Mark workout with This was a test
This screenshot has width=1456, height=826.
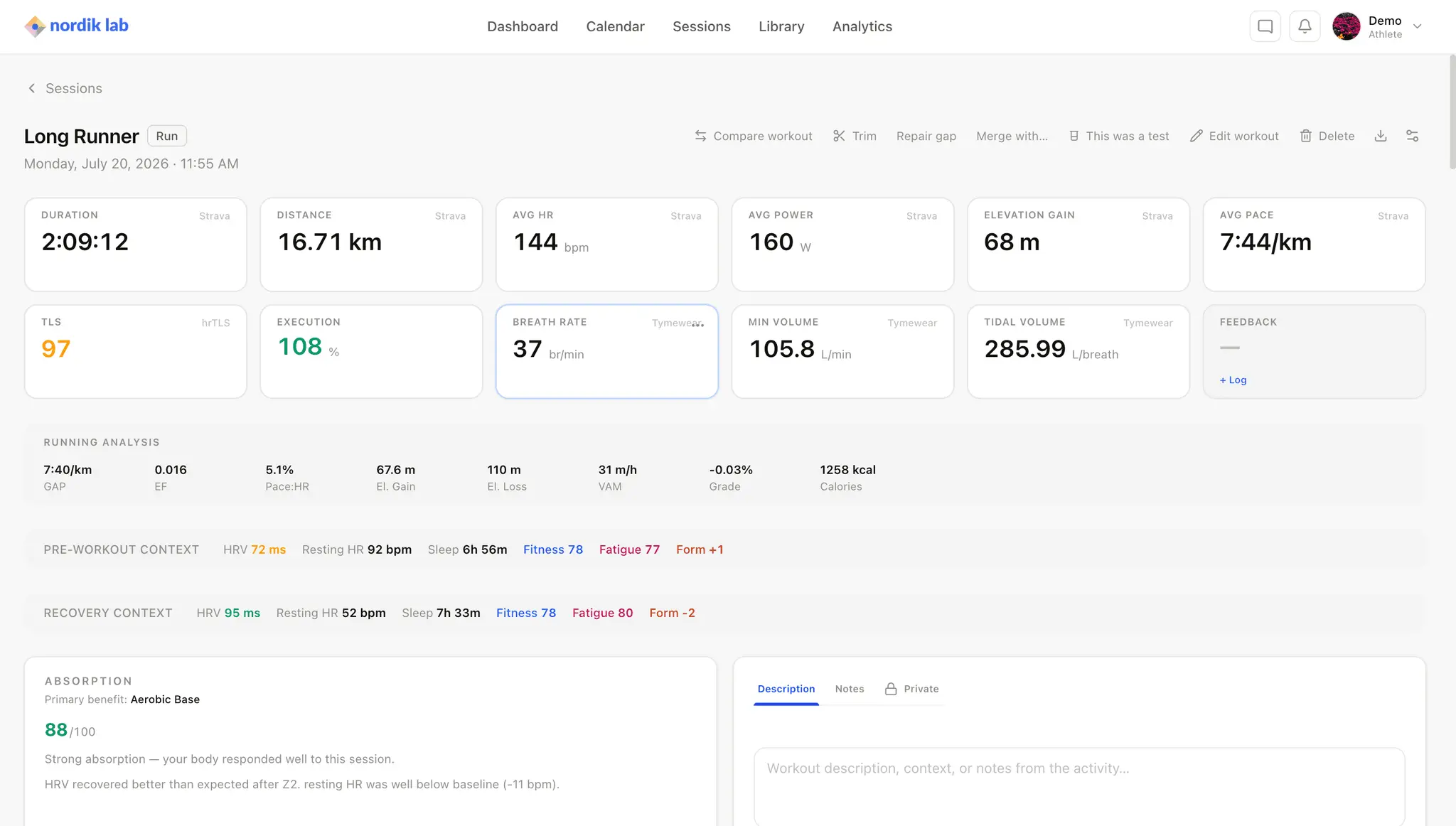coord(1119,136)
